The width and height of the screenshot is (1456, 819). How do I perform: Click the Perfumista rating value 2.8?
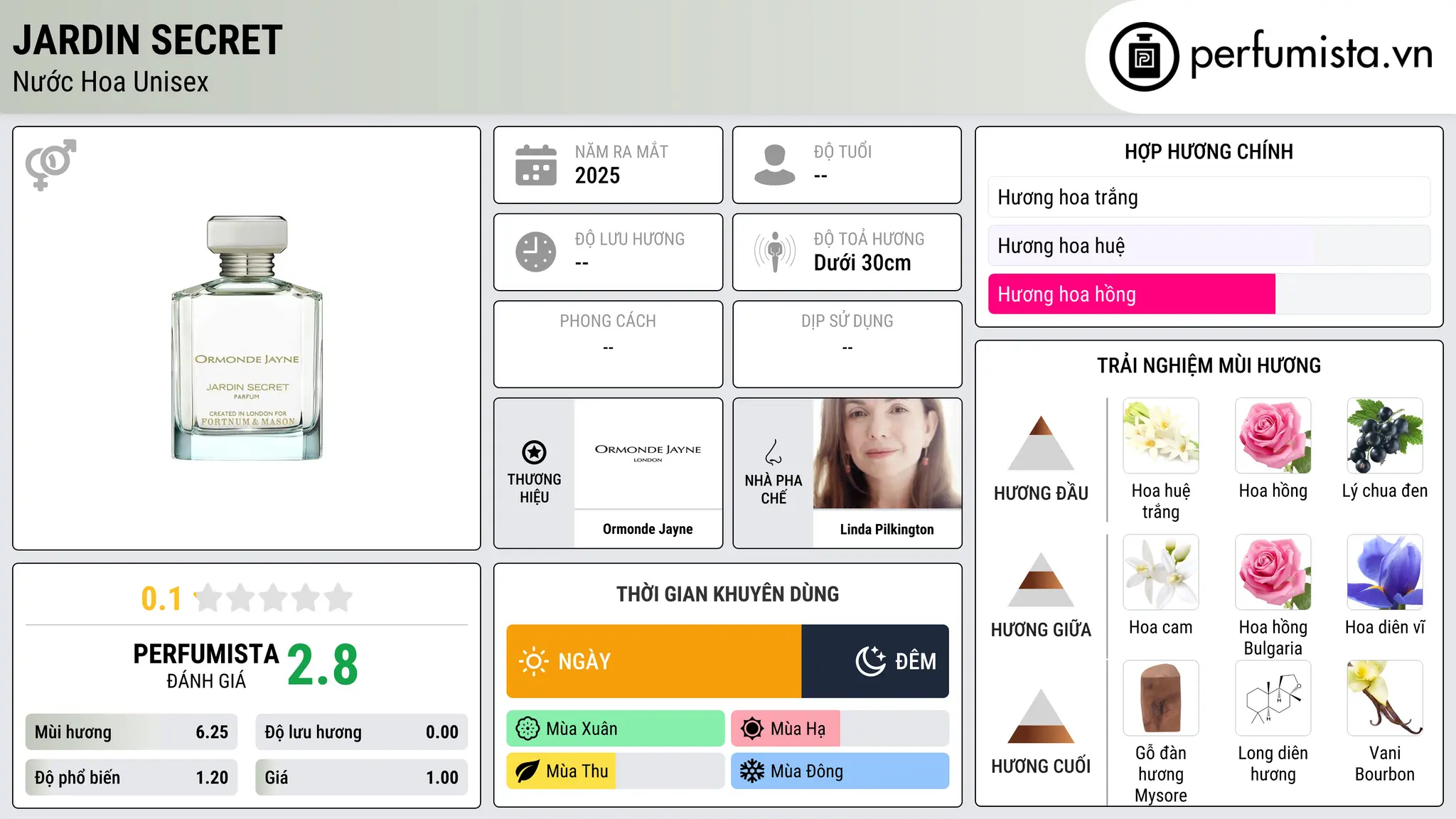[323, 665]
